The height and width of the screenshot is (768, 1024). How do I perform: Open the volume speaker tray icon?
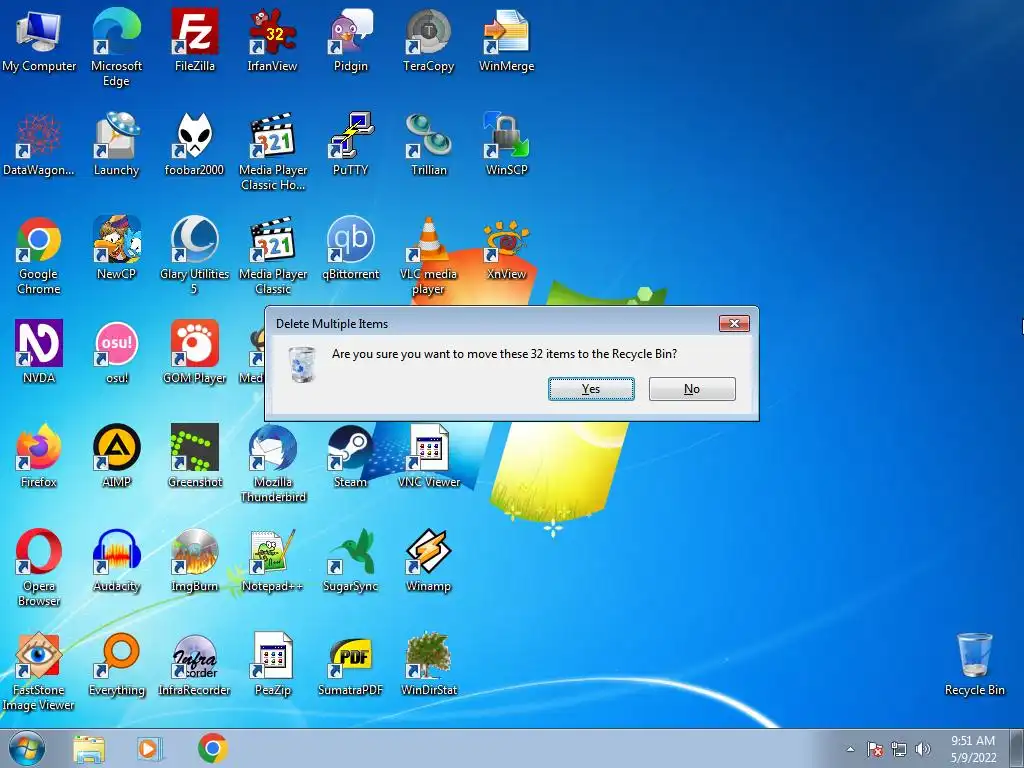click(x=923, y=750)
